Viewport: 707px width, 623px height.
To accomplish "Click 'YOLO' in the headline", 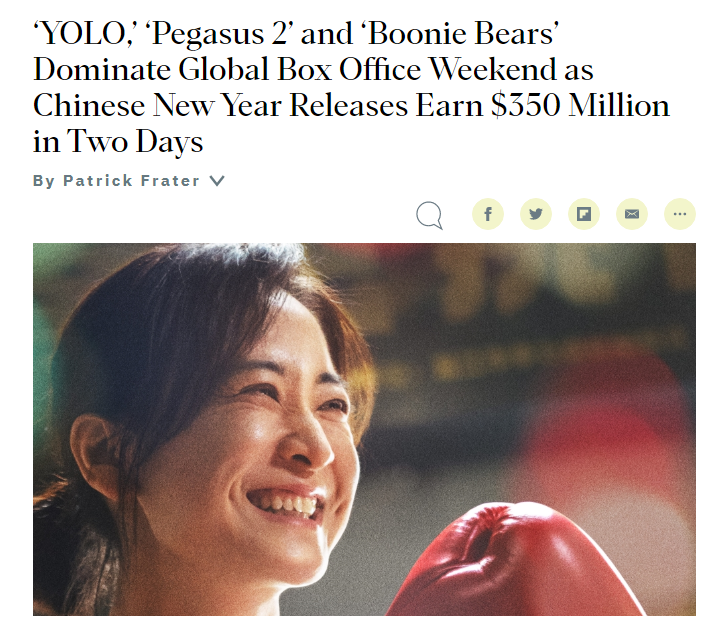I will pyautogui.click(x=83, y=34).
